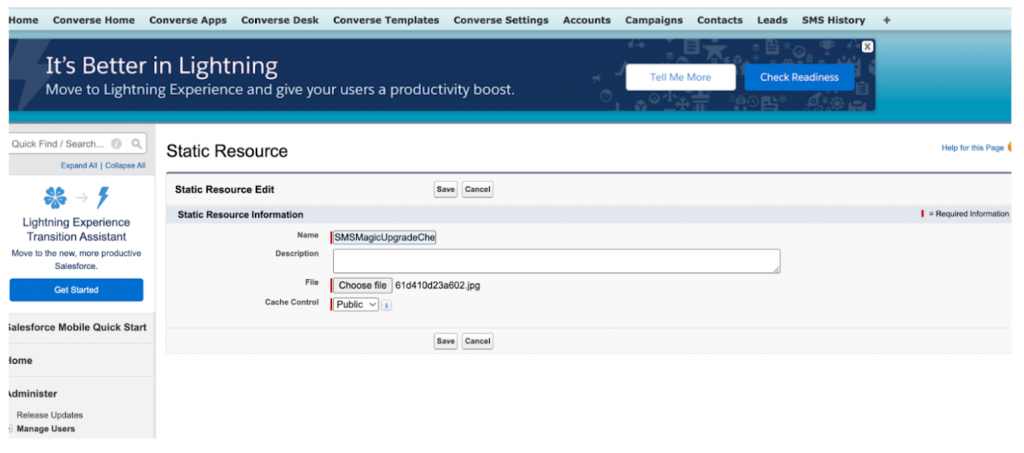Click into the Description text area
The width and height of the screenshot is (1024, 453).
click(x=556, y=261)
